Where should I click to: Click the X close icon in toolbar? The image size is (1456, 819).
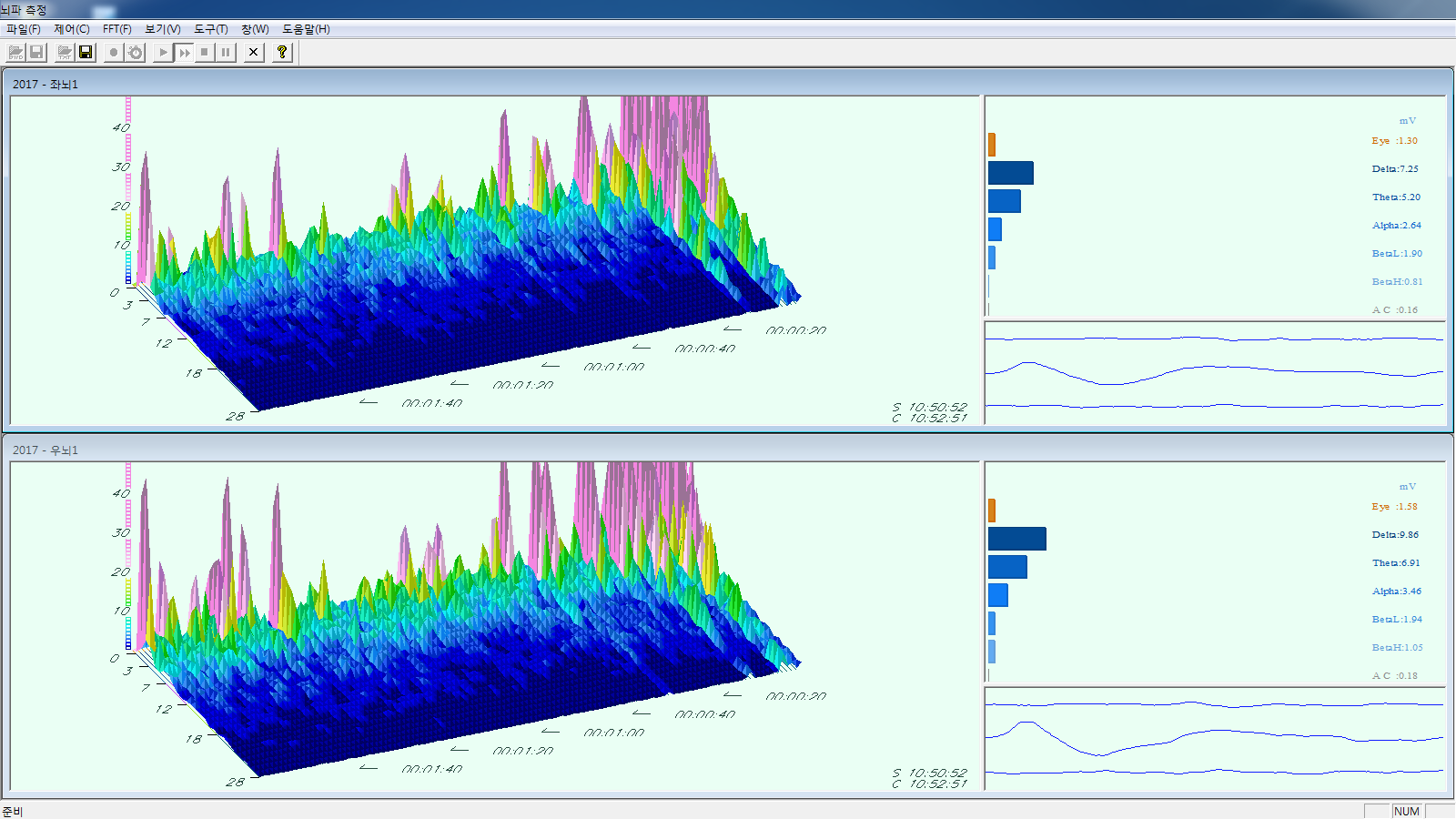pos(254,53)
